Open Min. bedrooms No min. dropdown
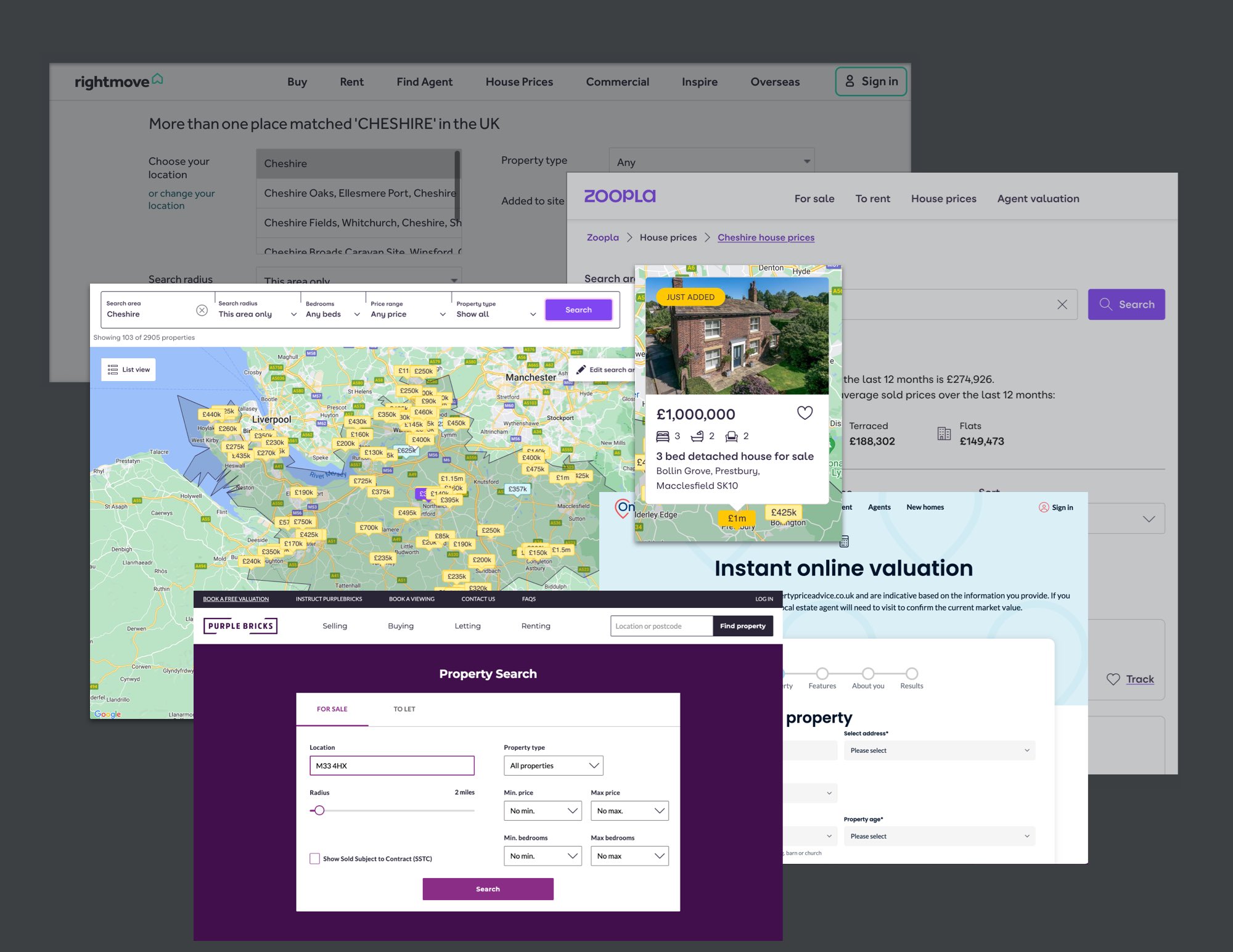The width and height of the screenshot is (1233, 952). click(543, 856)
